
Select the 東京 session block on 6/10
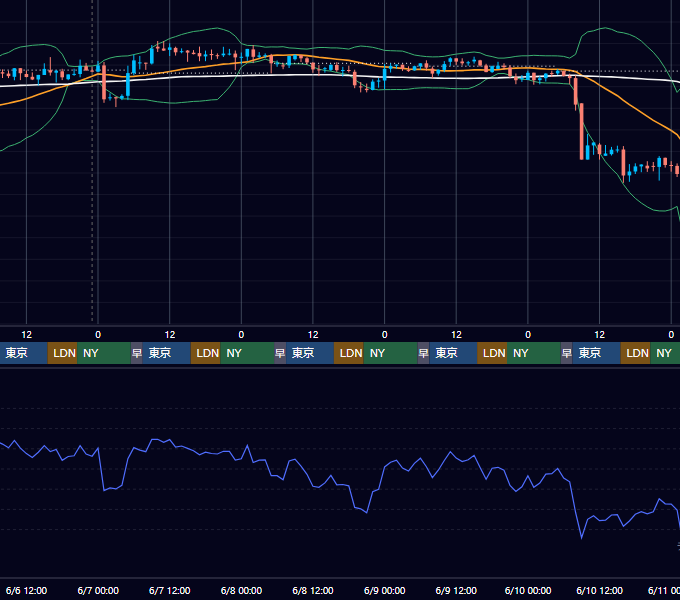tap(596, 353)
